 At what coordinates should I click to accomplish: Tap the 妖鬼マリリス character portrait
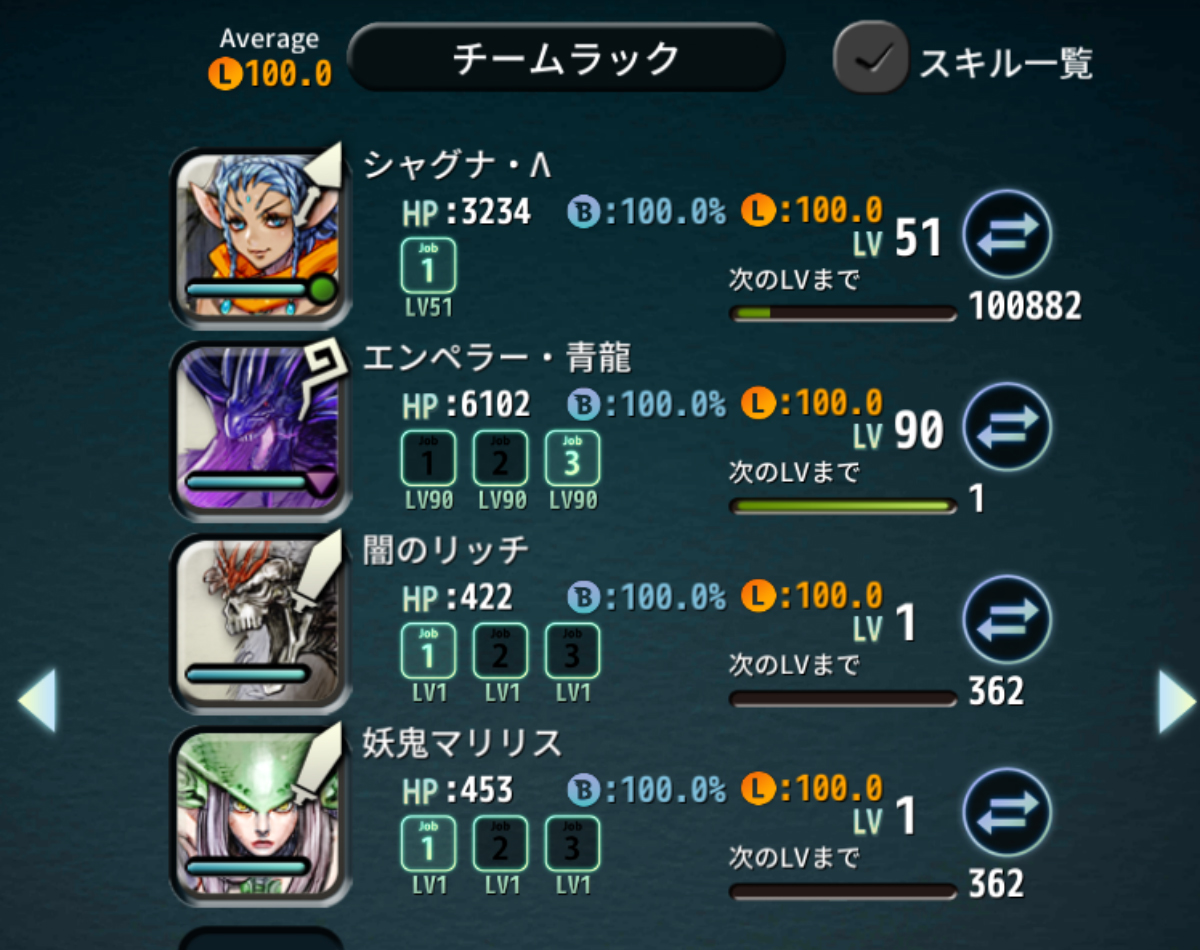click(x=258, y=814)
